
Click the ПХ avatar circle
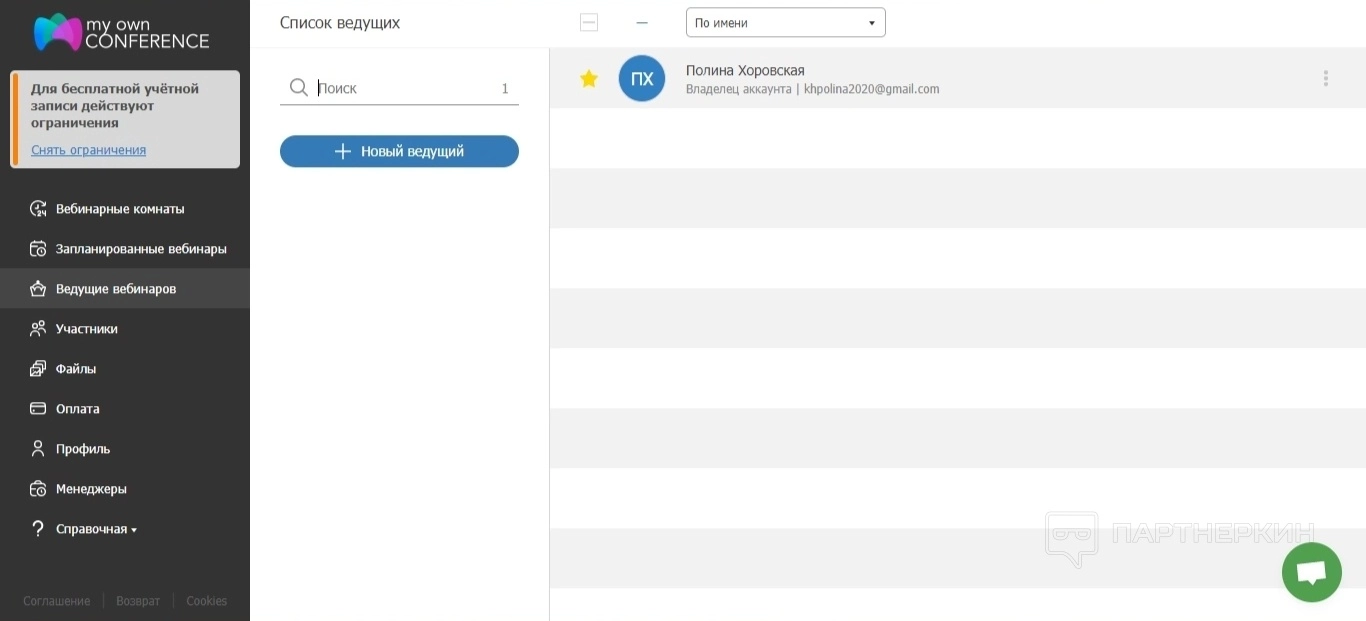click(x=642, y=79)
